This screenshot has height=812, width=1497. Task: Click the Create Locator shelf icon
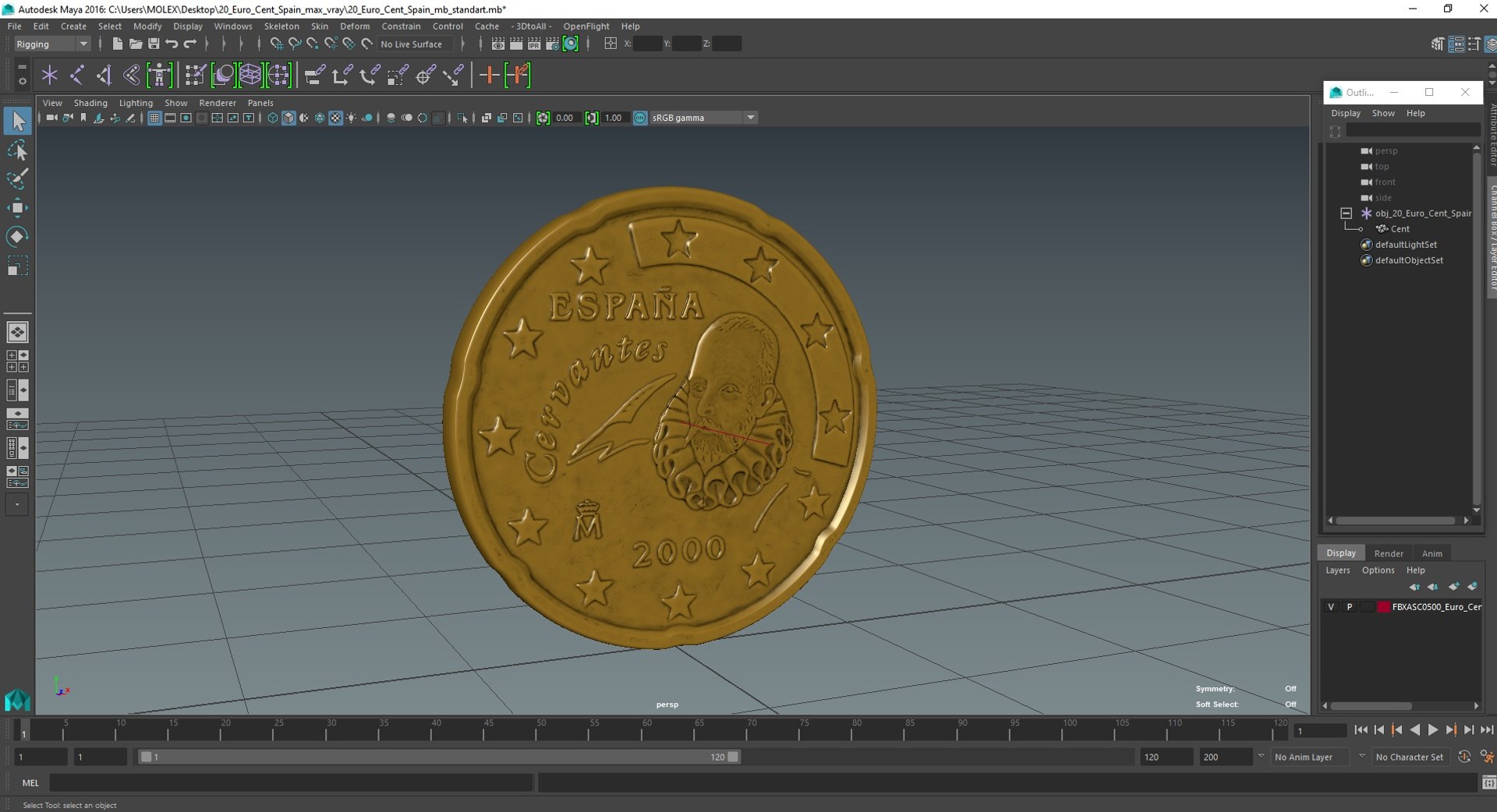[x=50, y=76]
